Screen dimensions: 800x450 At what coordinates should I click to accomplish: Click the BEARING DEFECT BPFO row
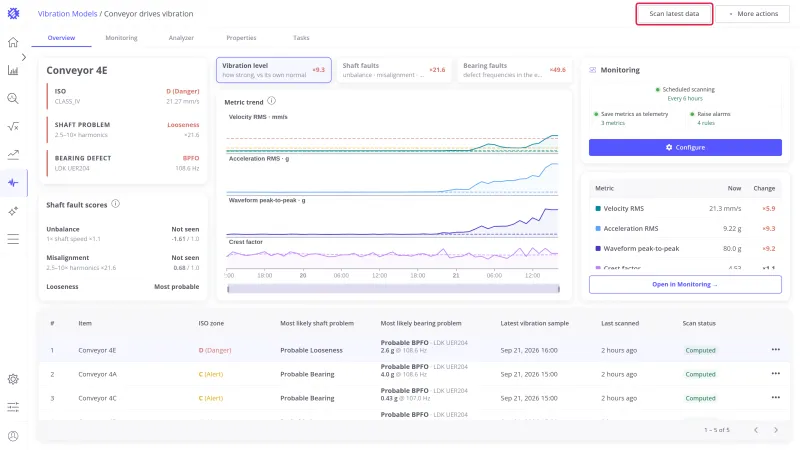tap(123, 163)
